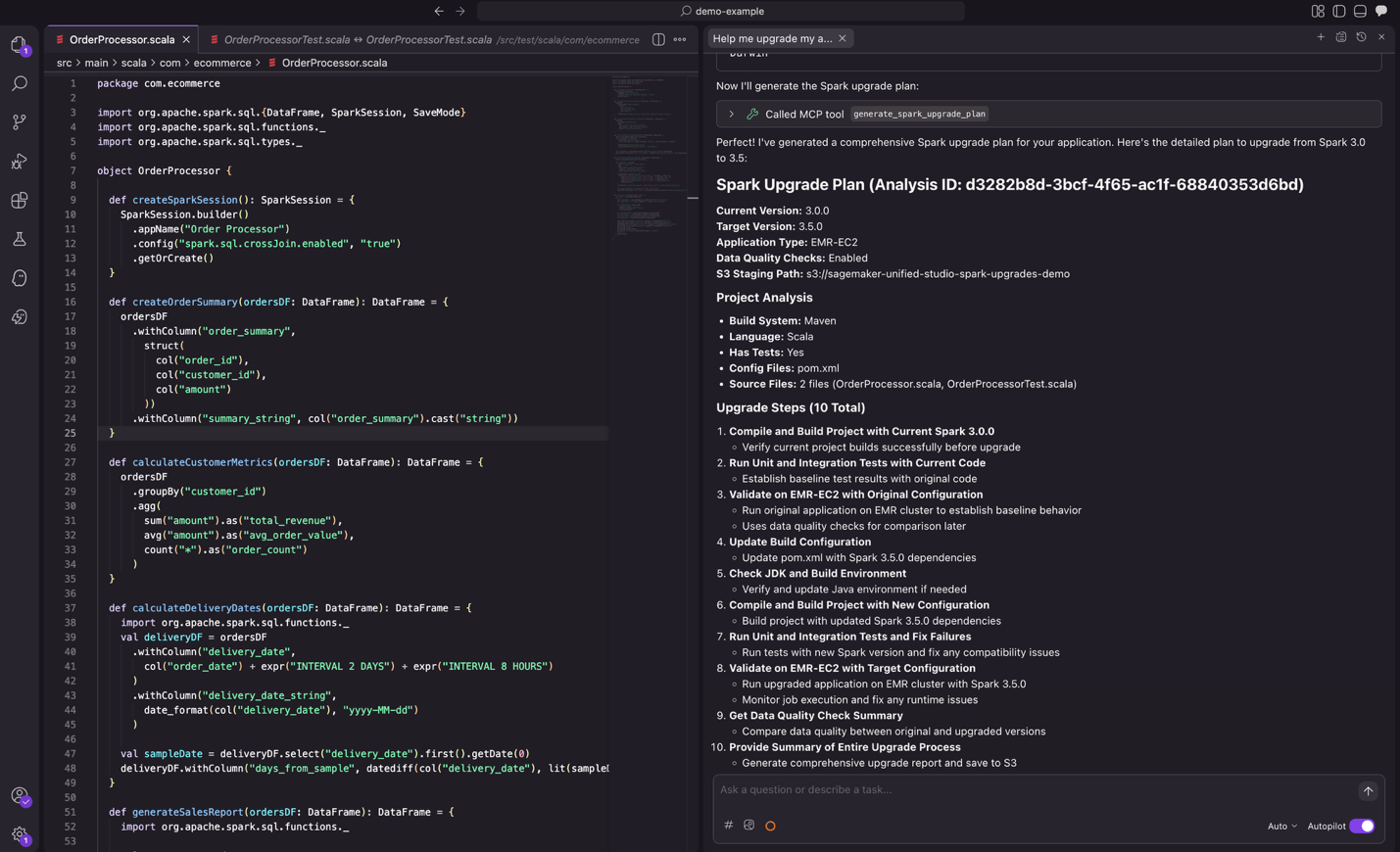Viewport: 1400px width, 852px height.
Task: Click the ecommerce breadcrumb item
Action: point(221,63)
